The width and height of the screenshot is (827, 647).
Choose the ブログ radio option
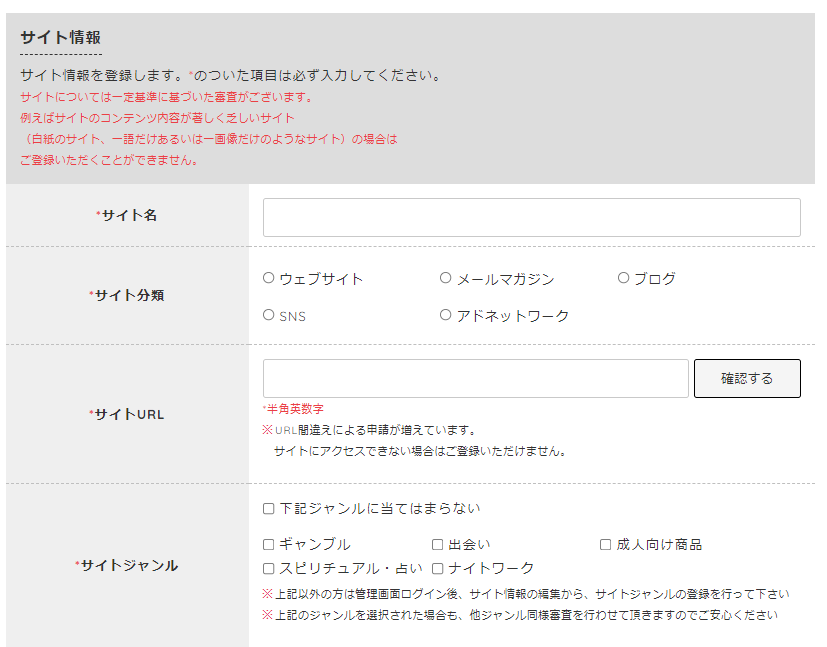coord(623,278)
